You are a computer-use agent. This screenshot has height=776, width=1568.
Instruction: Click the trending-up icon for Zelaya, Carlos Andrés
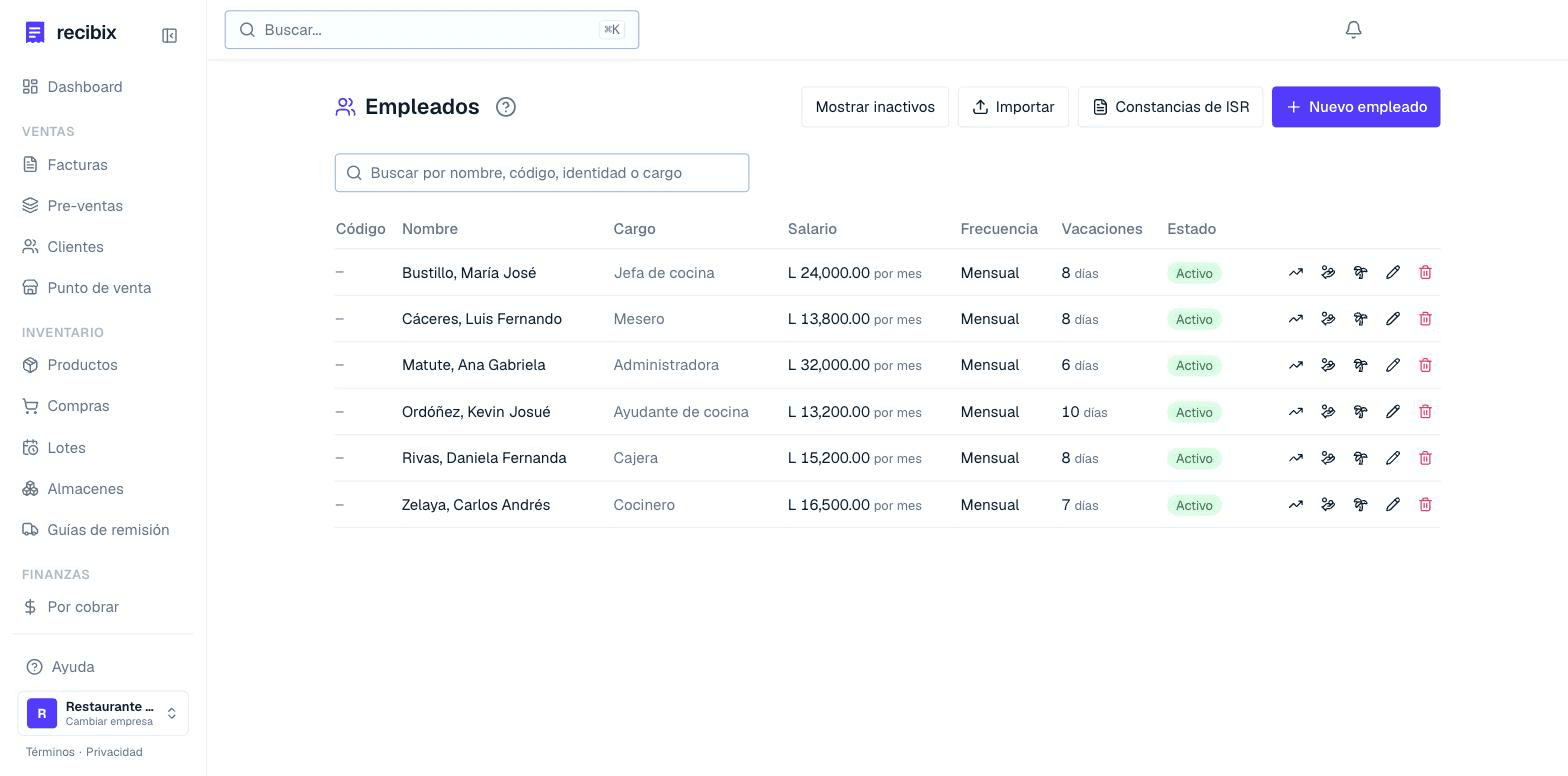click(x=1295, y=505)
